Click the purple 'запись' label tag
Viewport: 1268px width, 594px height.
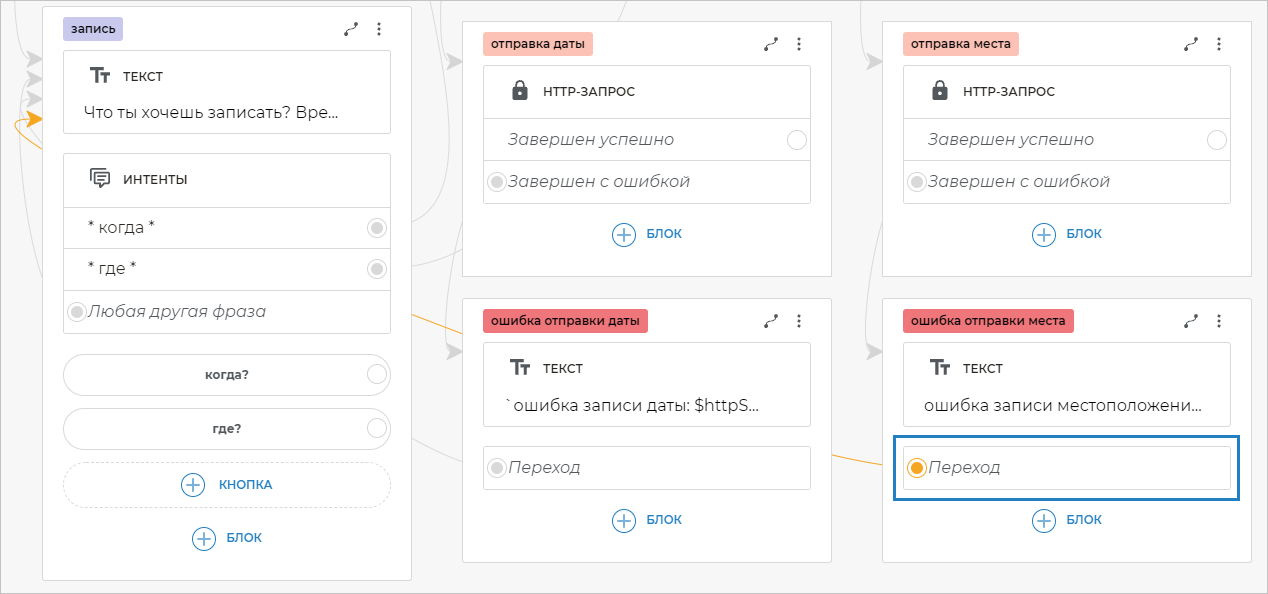92,29
